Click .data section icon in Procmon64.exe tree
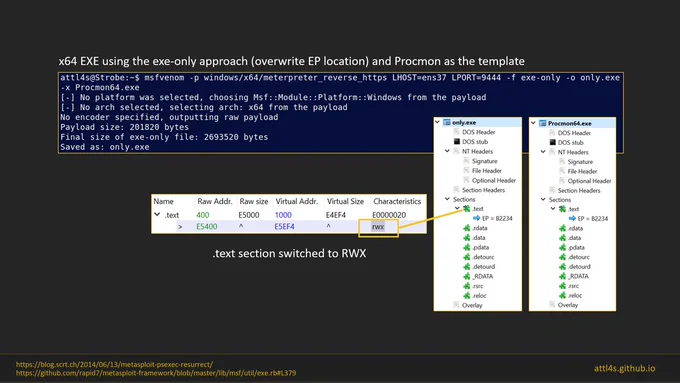The width and height of the screenshot is (680, 383). pos(562,238)
